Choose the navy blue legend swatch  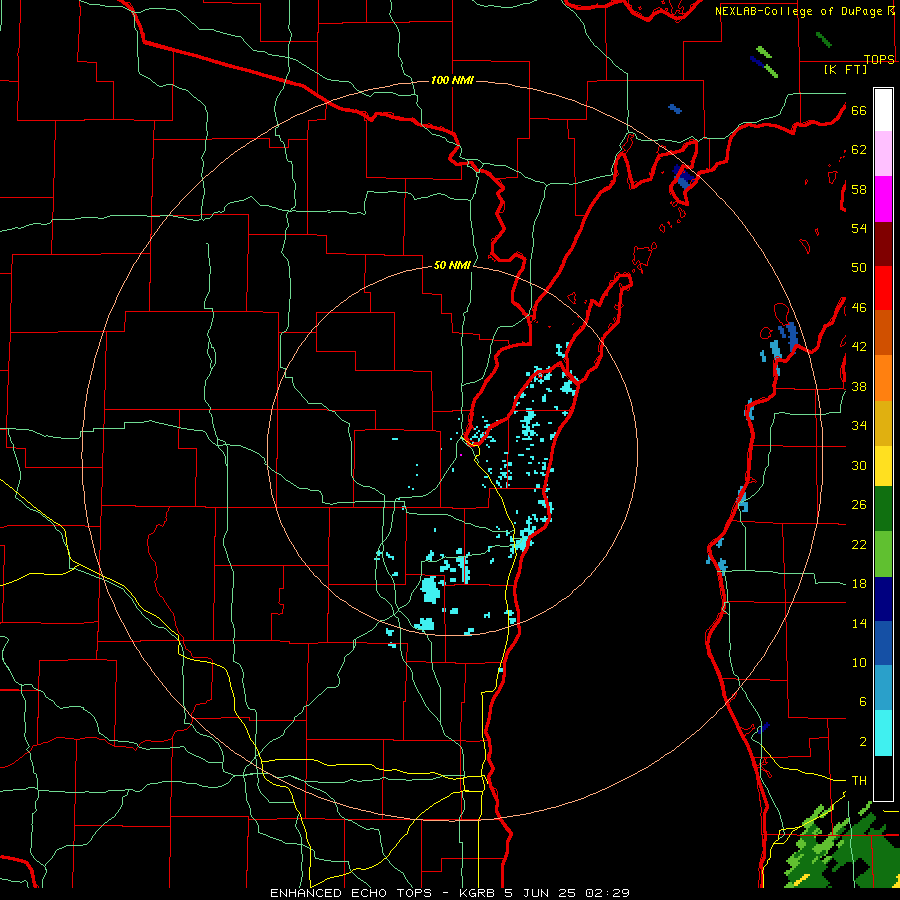click(883, 599)
